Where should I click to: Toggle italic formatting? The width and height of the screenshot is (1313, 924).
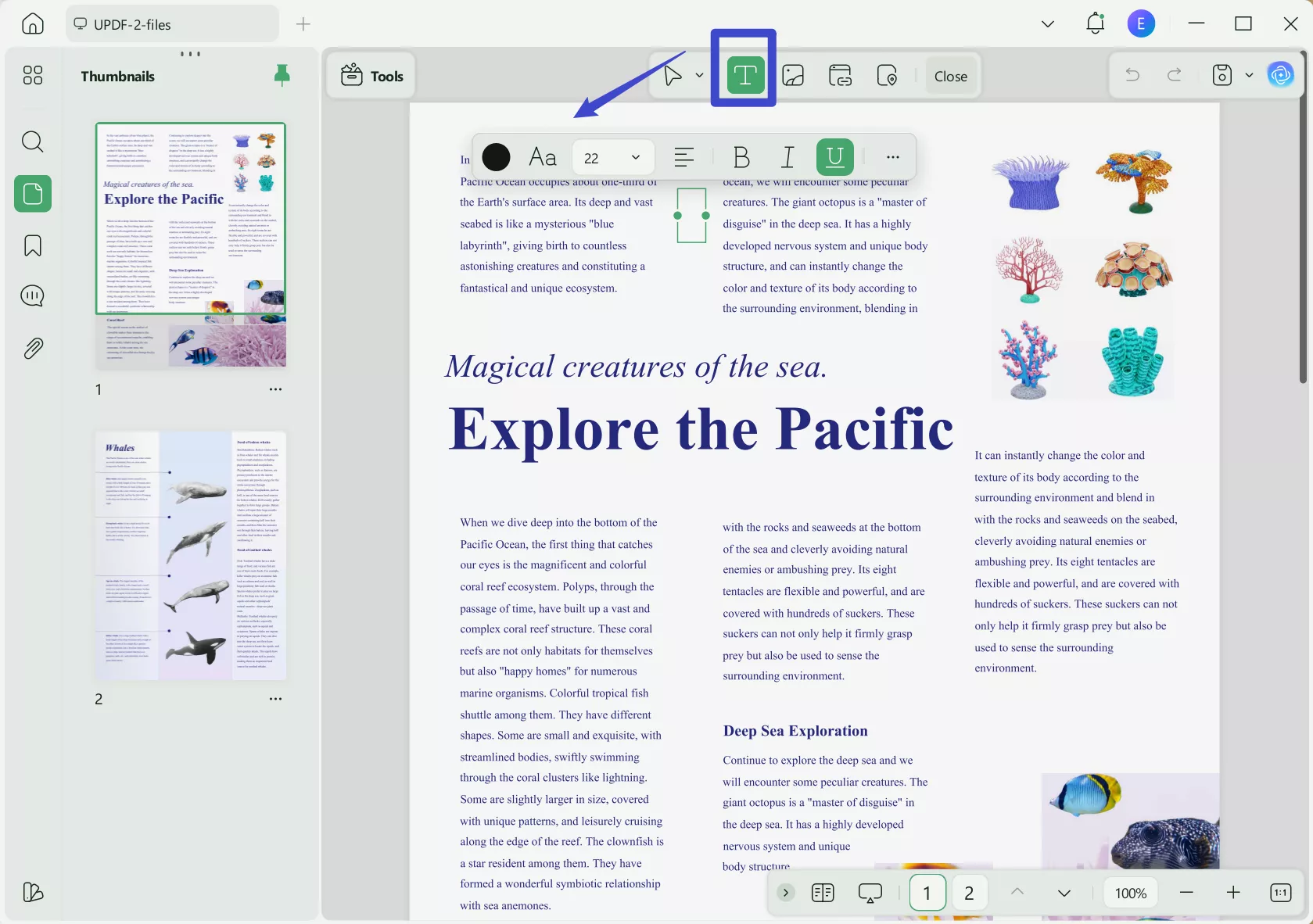tap(787, 157)
